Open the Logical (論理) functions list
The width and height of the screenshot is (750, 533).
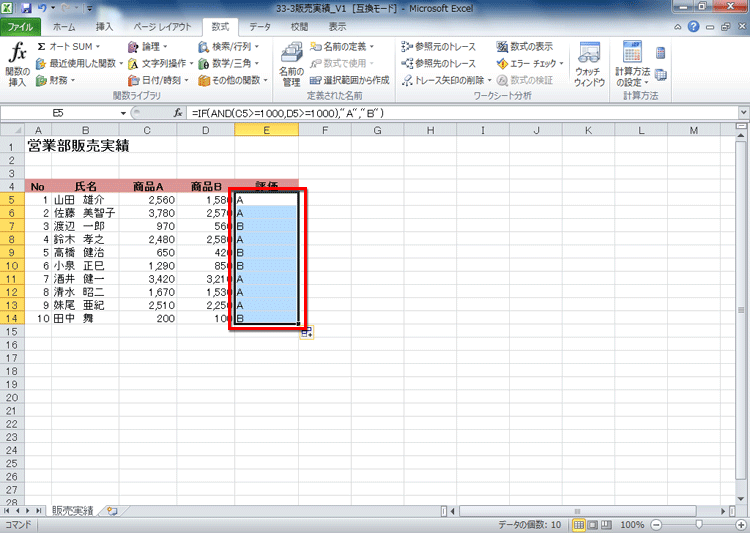pyautogui.click(x=148, y=47)
